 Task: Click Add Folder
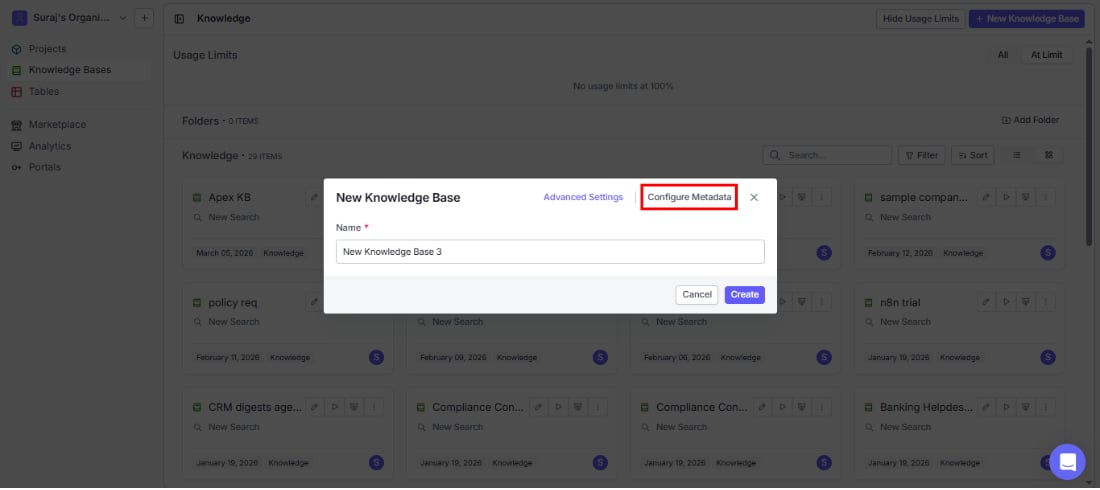(1030, 120)
